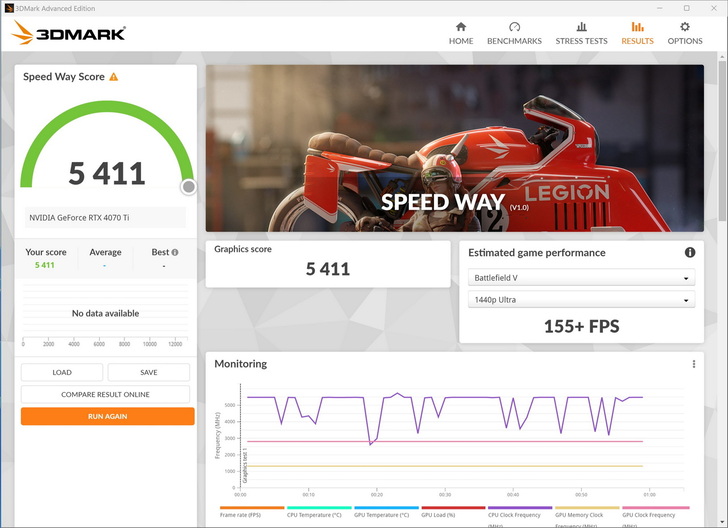
Task: Open Options gear icon
Action: (x=685, y=26)
